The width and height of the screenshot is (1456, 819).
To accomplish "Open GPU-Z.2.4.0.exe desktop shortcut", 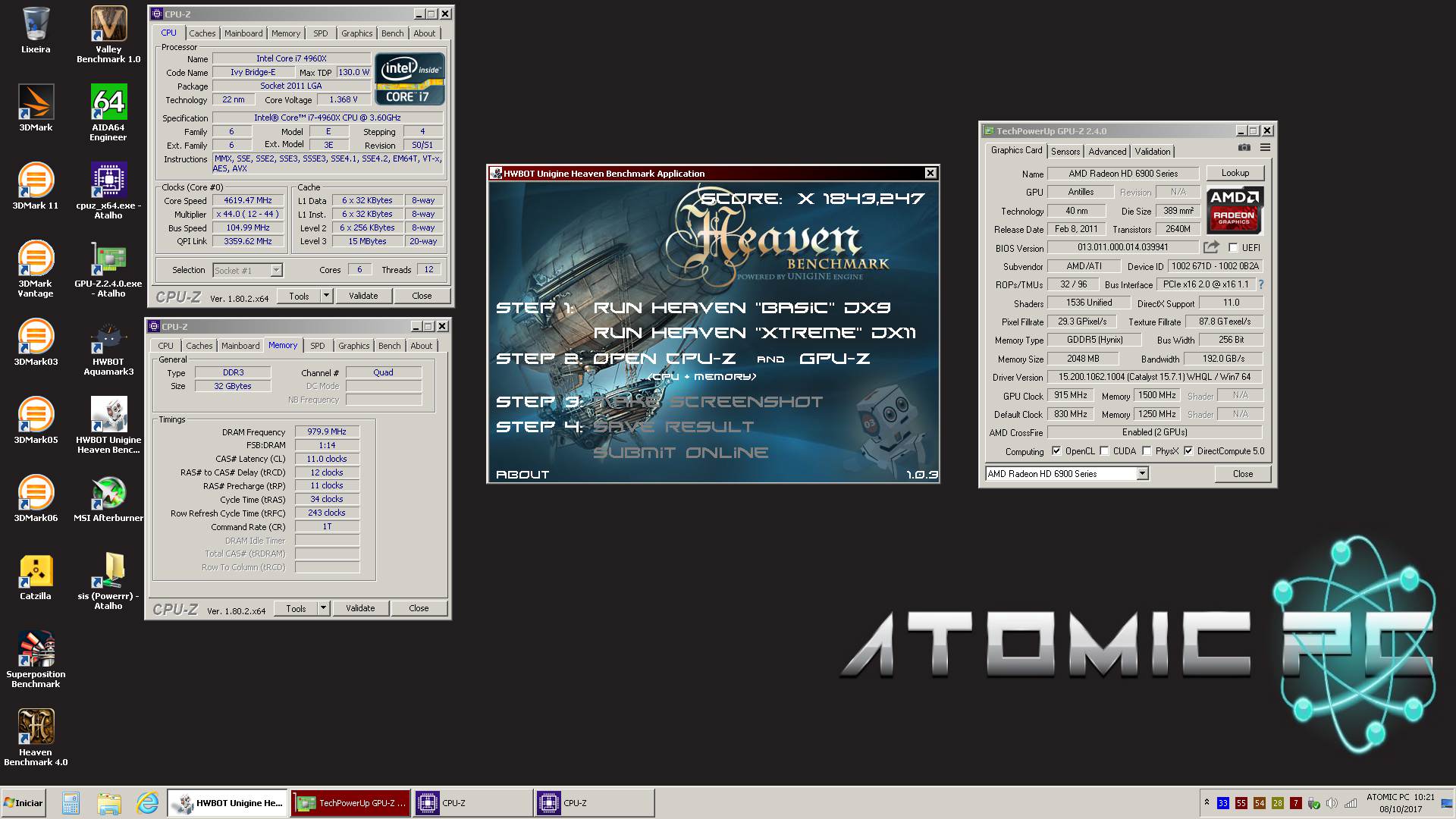I will [108, 268].
